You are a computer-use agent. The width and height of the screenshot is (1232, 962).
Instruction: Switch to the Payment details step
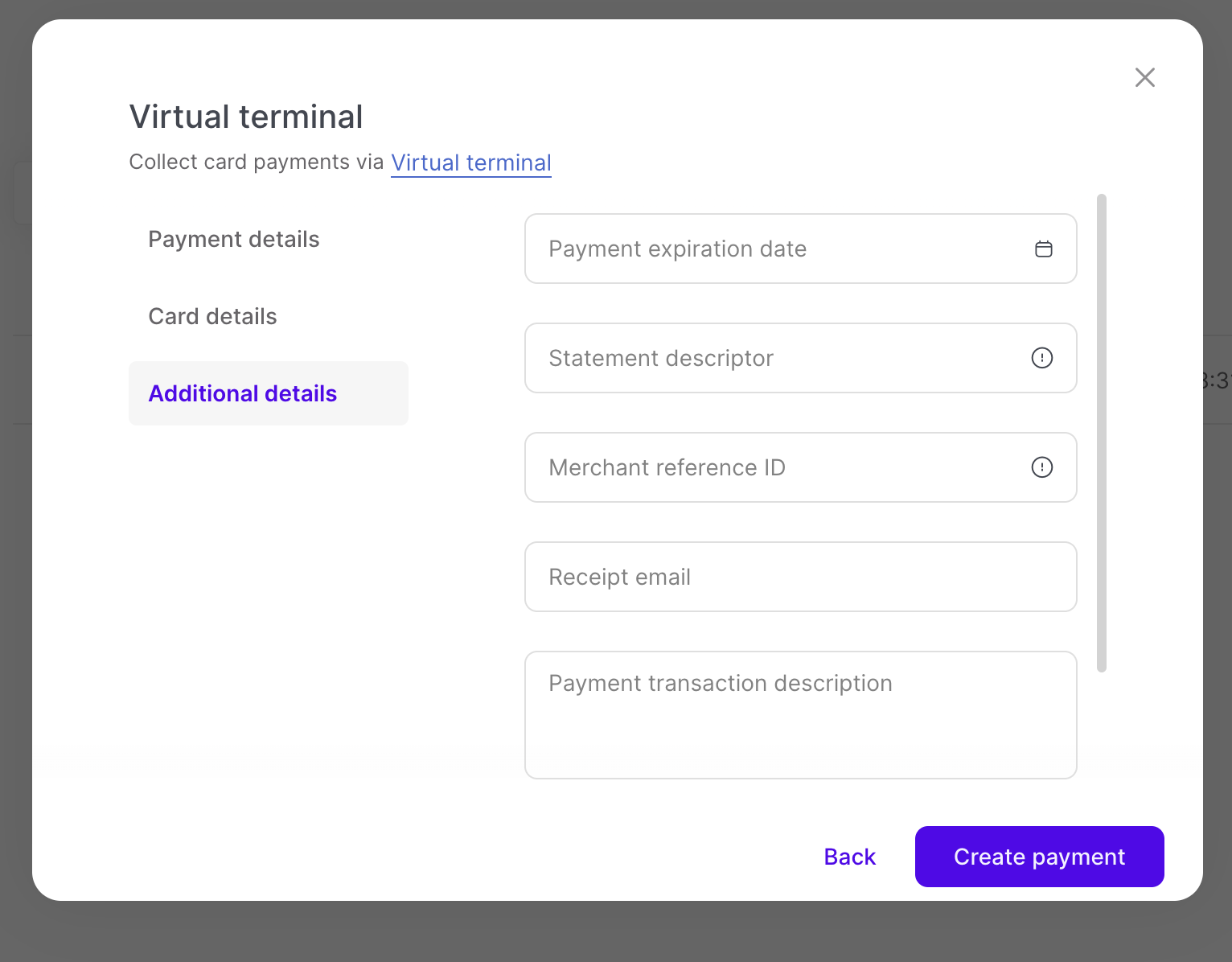(234, 240)
